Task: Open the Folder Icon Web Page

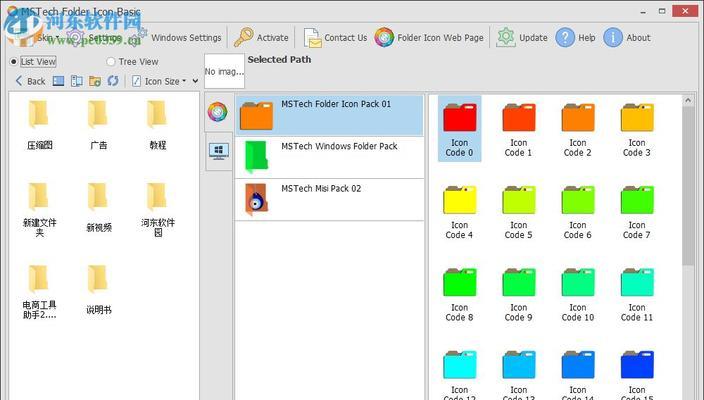Action: click(x=429, y=38)
